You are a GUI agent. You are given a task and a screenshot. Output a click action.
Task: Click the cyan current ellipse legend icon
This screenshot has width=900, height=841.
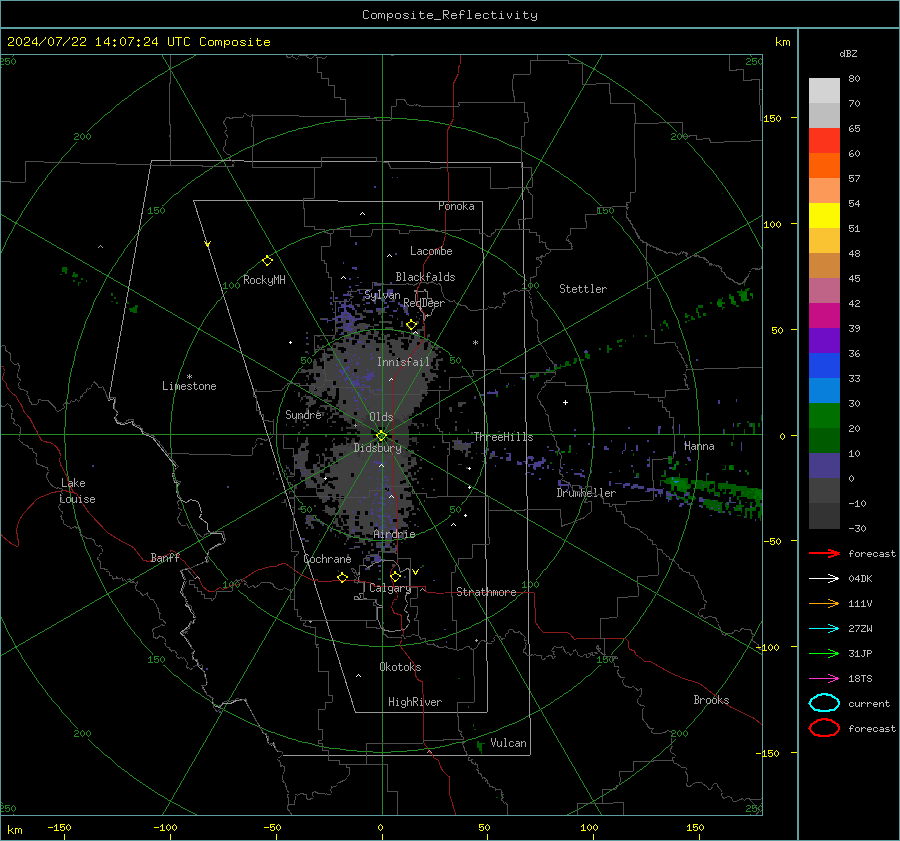(824, 703)
